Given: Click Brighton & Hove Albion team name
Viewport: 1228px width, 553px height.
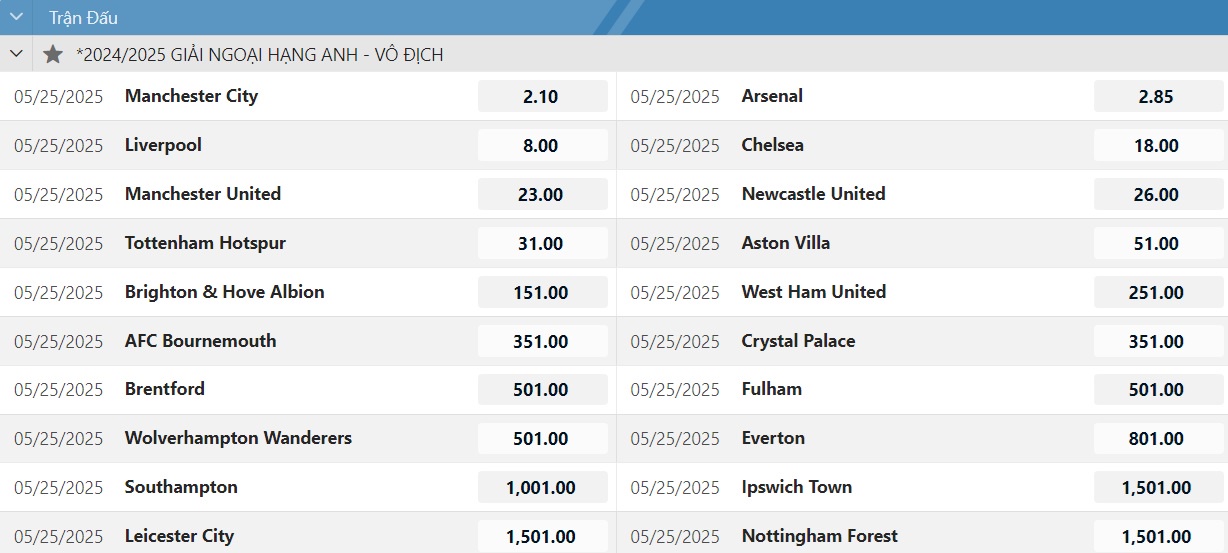Looking at the screenshot, I should tap(225, 292).
